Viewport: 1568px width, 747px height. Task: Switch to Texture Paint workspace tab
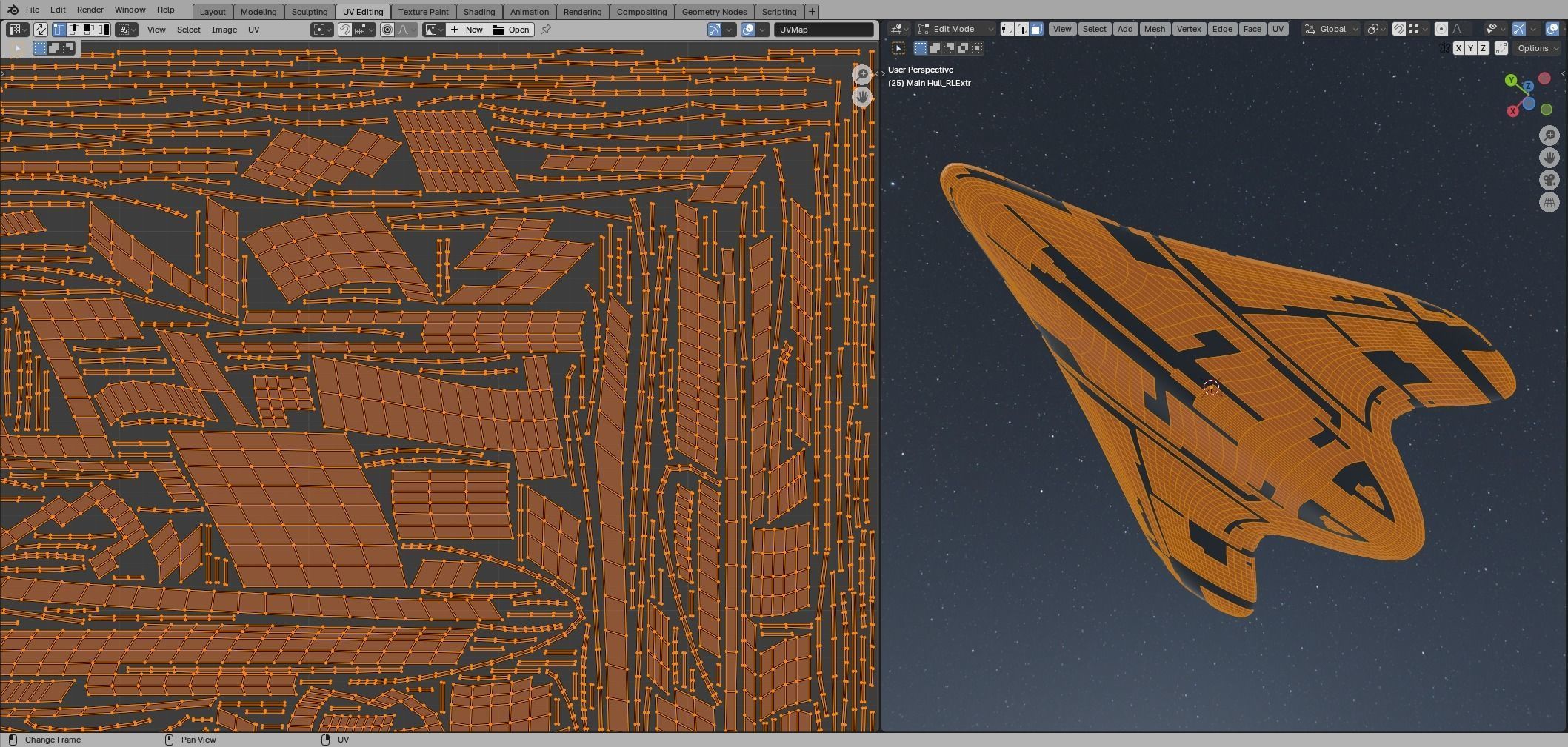(x=424, y=11)
